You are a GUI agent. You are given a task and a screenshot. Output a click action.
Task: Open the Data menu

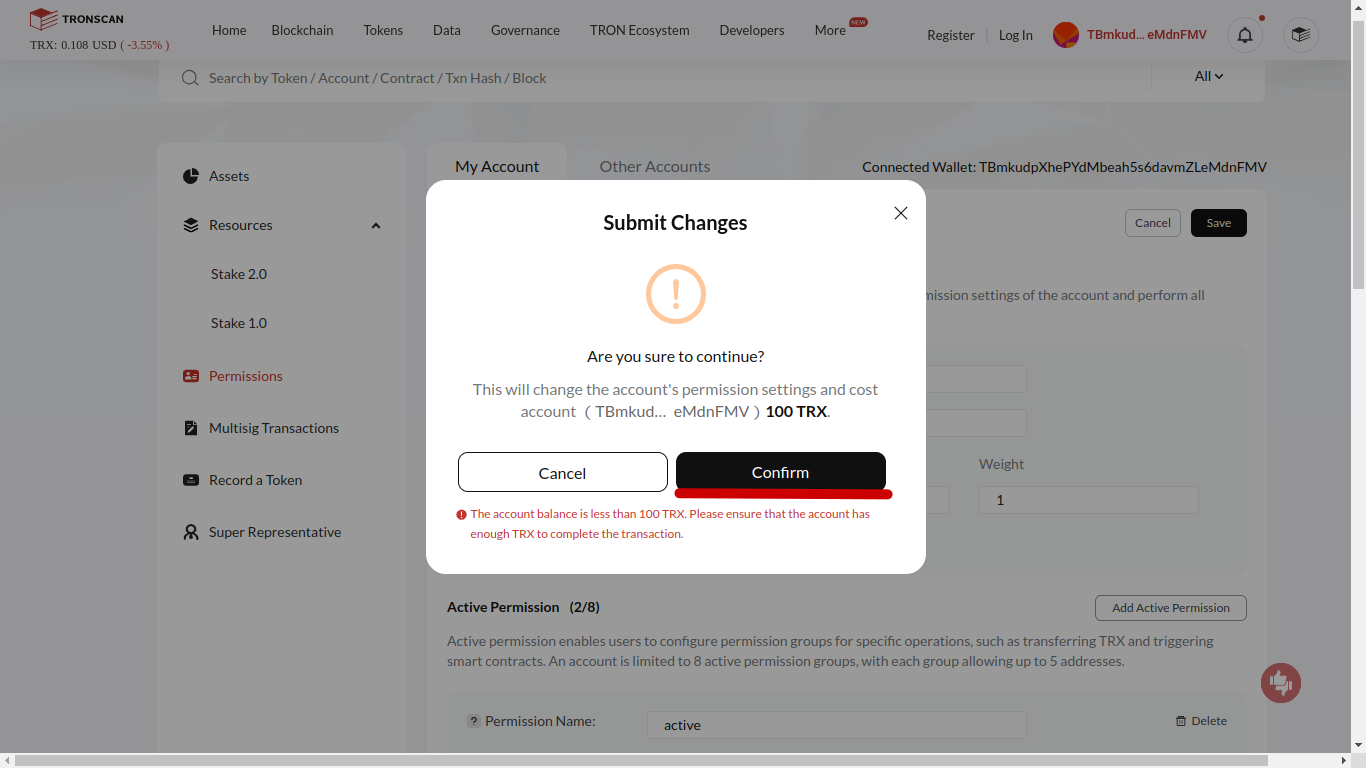(447, 30)
